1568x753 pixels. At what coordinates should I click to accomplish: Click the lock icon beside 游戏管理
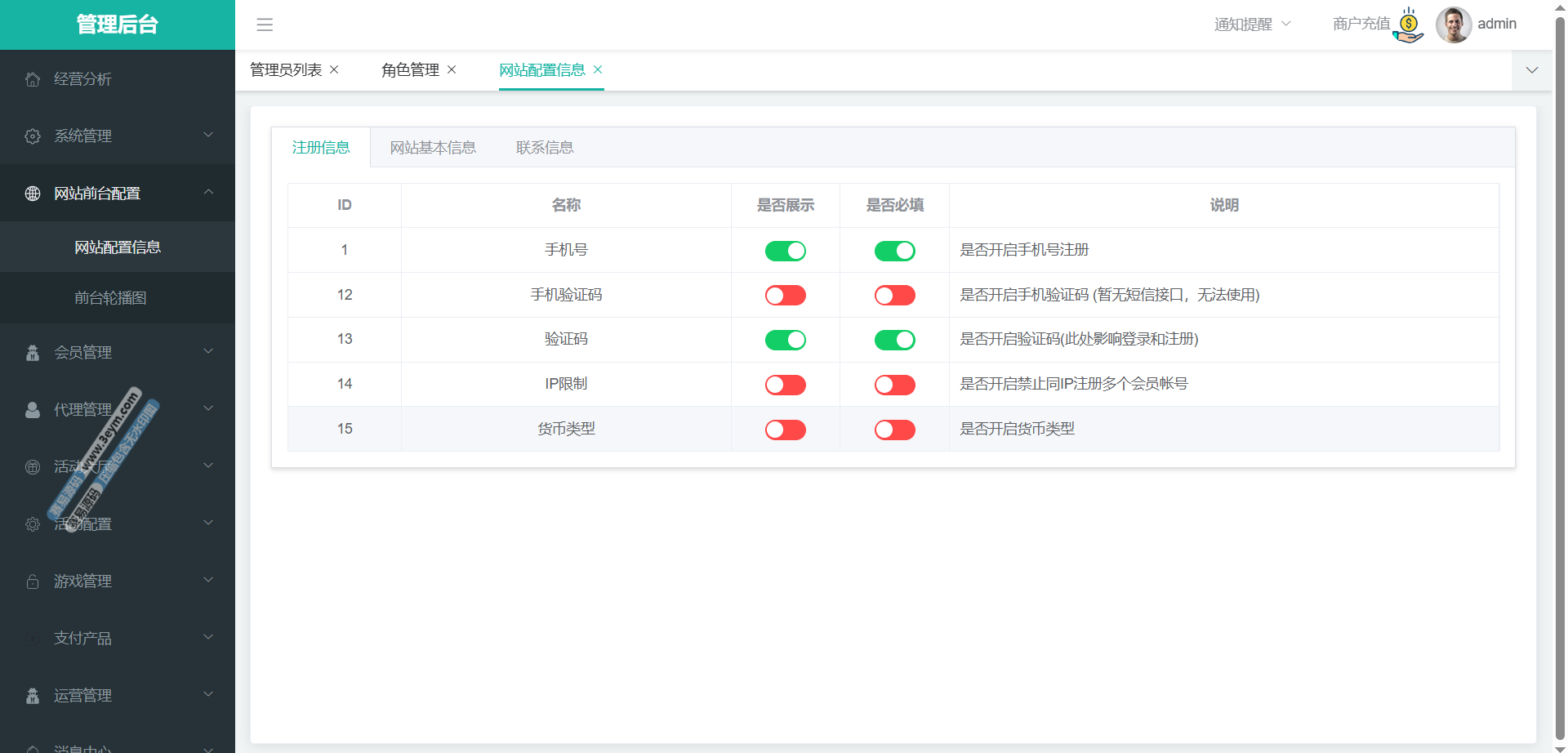point(33,581)
